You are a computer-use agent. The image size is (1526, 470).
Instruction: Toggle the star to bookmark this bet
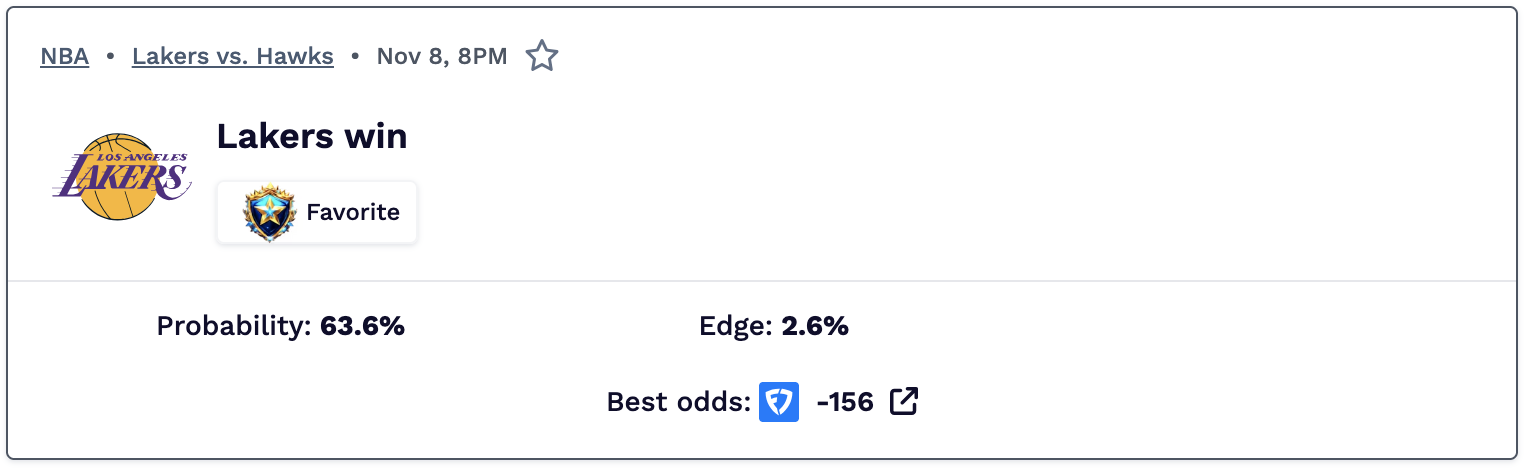point(542,57)
